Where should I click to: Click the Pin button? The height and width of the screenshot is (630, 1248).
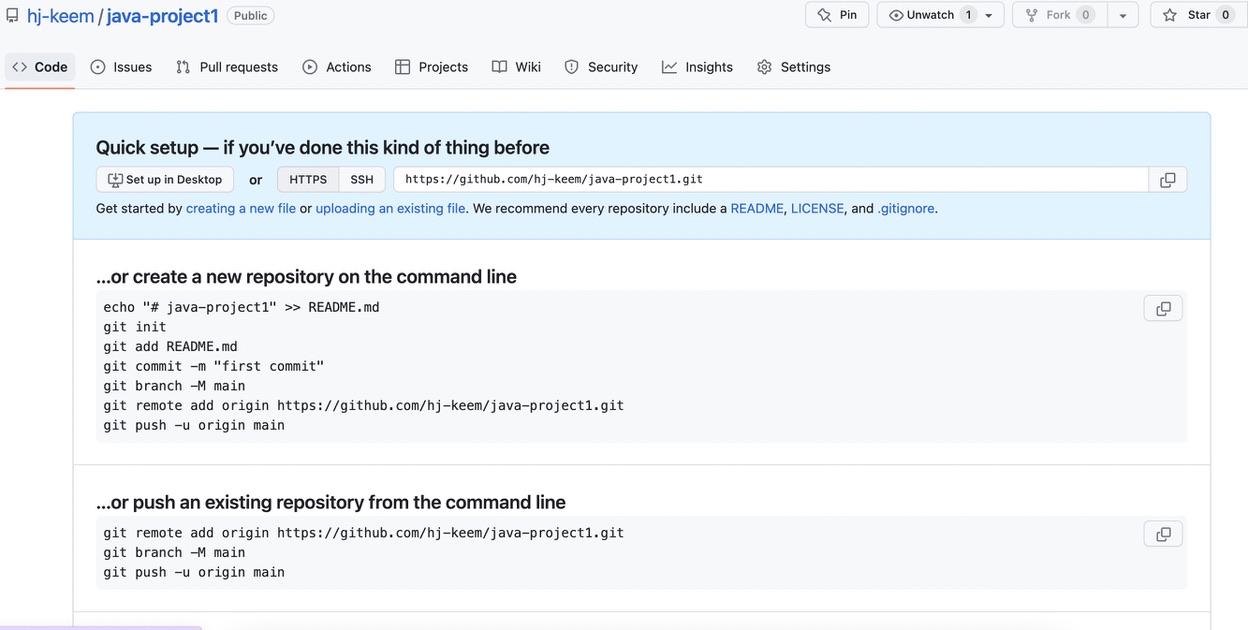(x=837, y=15)
